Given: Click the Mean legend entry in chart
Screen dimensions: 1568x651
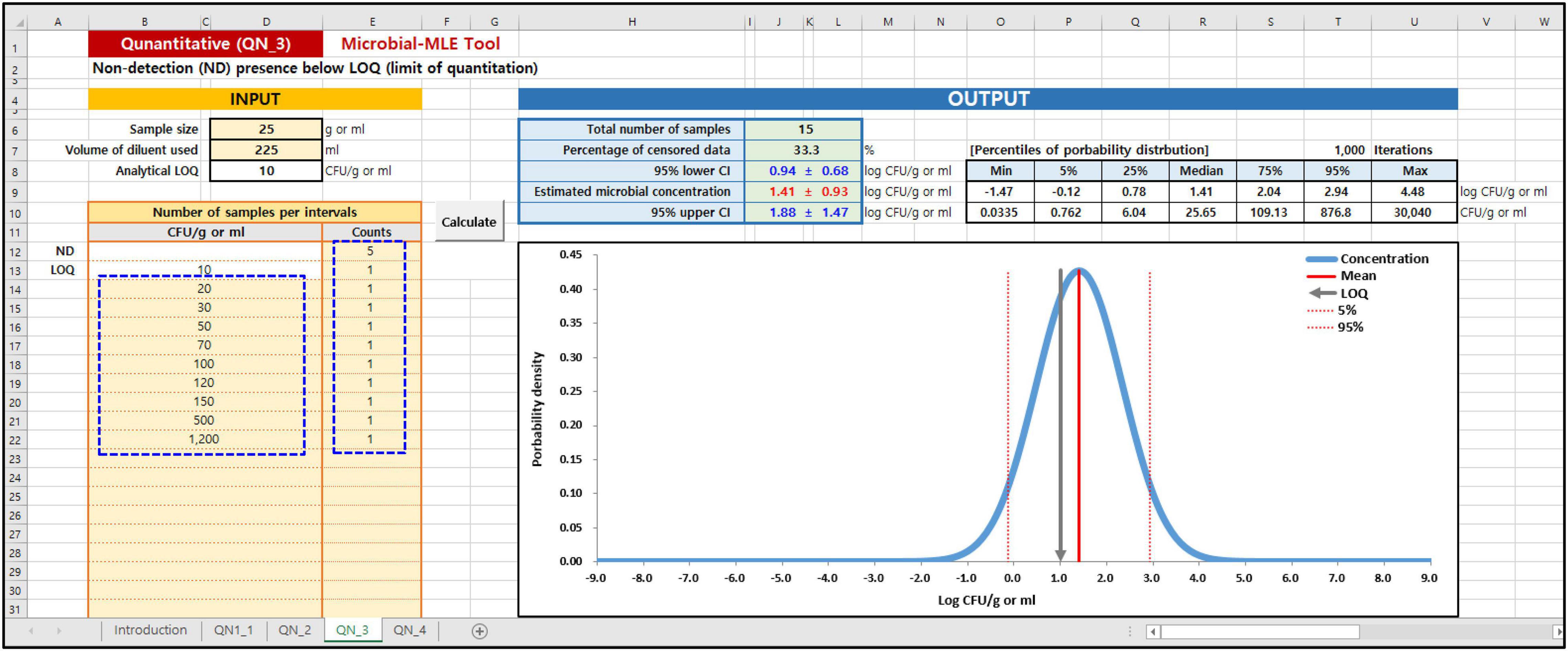Looking at the screenshot, I should [1341, 276].
